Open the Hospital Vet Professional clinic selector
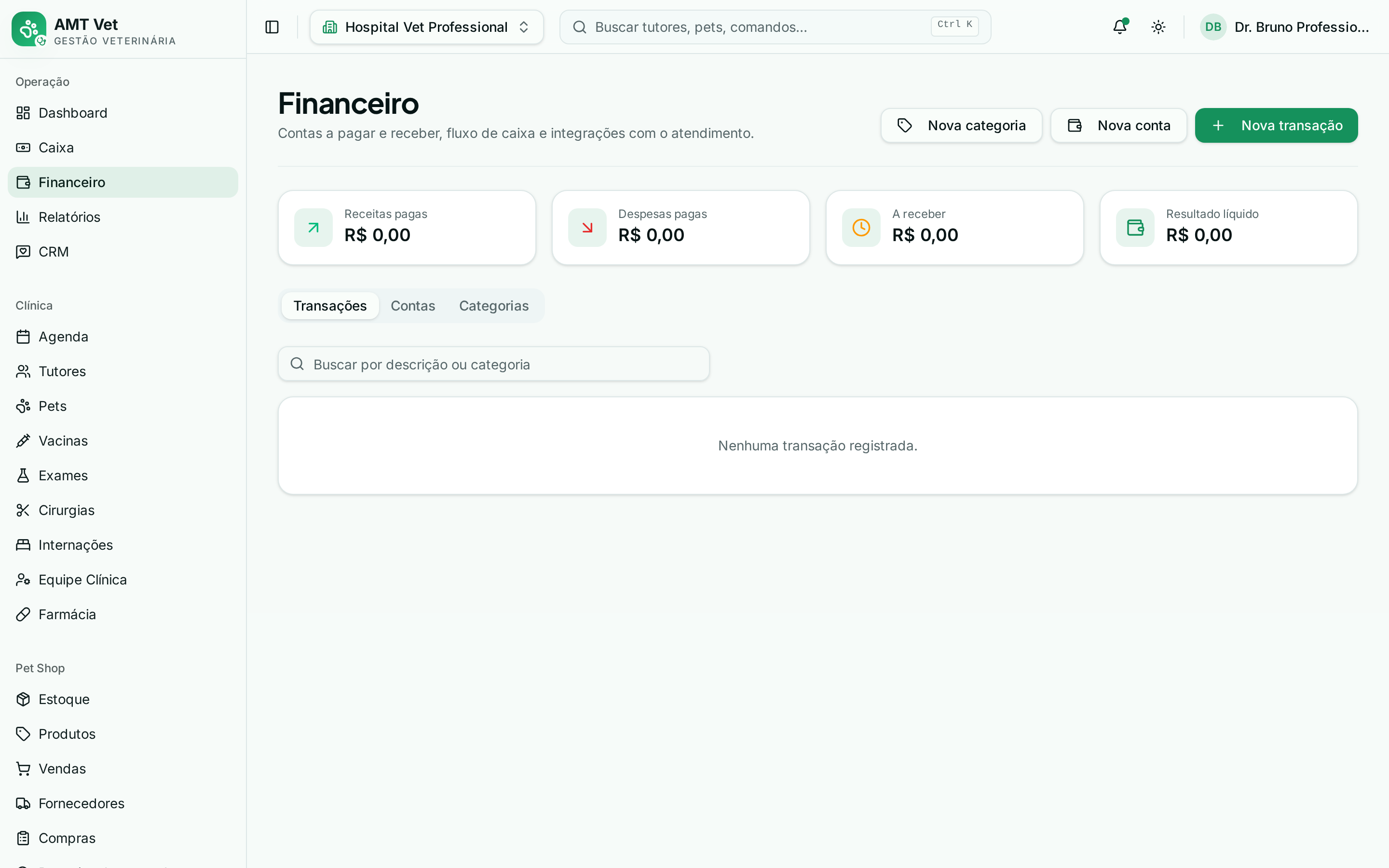 tap(426, 27)
